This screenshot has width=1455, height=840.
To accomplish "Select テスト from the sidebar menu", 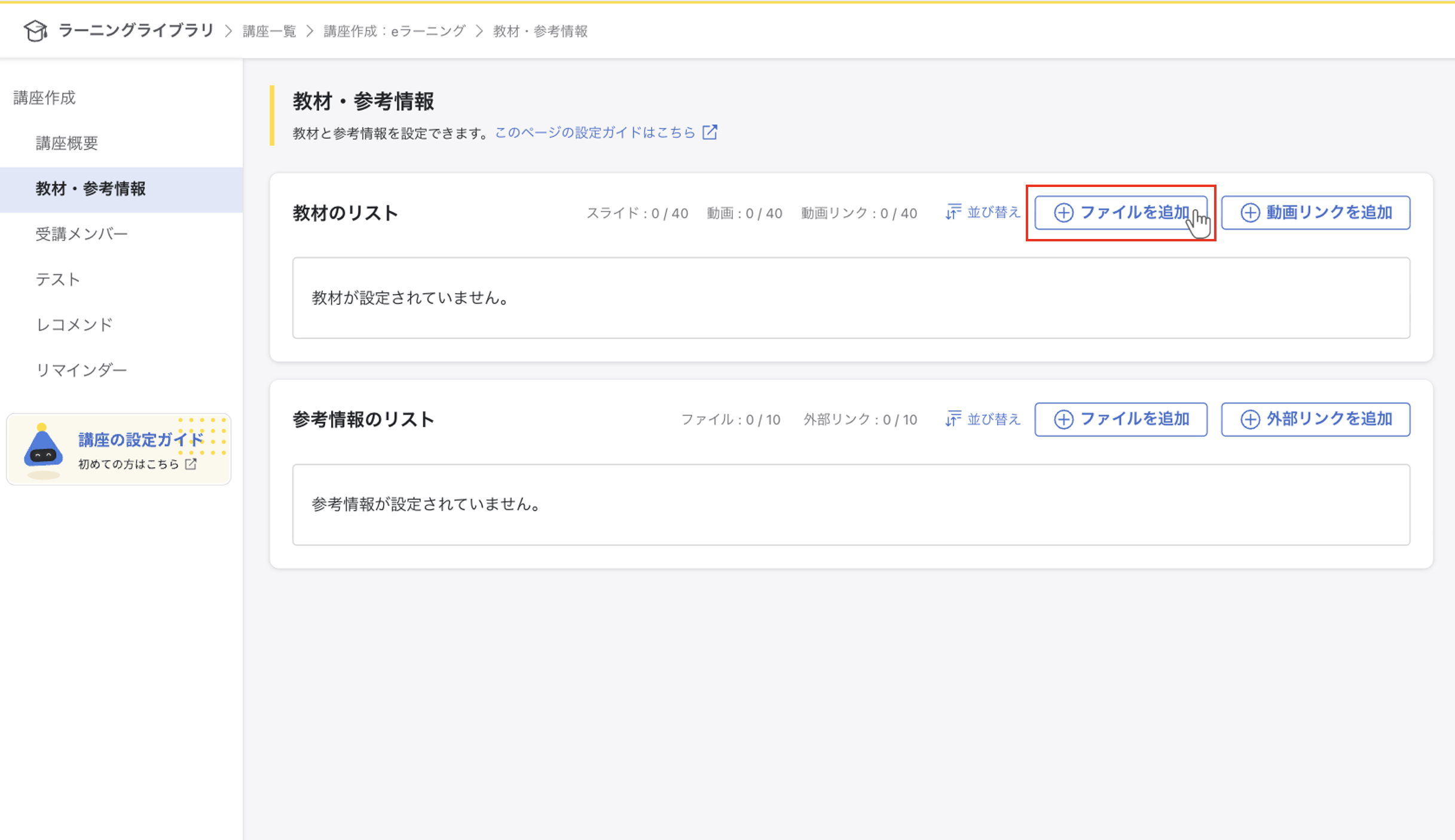I will coord(57,278).
